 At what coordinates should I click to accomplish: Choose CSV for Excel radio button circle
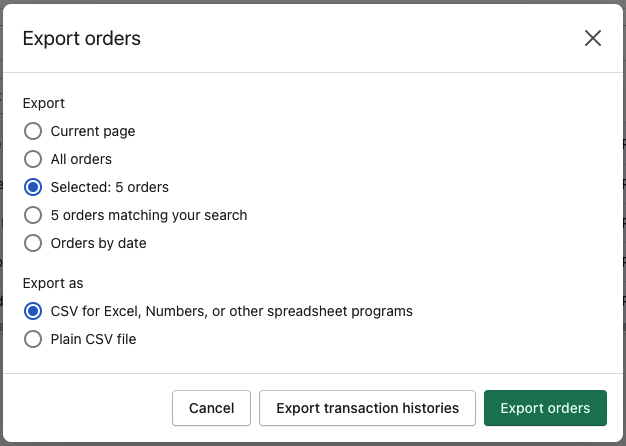coord(33,311)
